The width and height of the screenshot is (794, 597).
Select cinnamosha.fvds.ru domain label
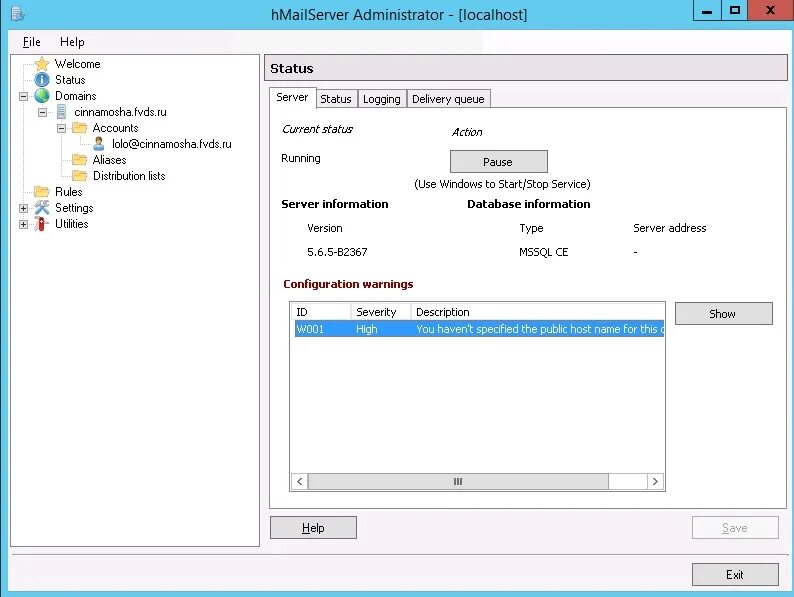tap(121, 112)
